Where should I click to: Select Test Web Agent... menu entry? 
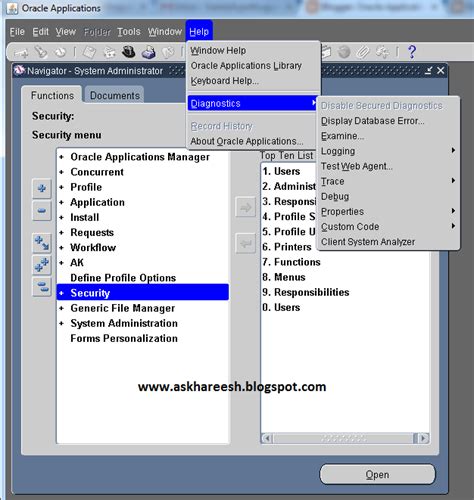(x=357, y=166)
